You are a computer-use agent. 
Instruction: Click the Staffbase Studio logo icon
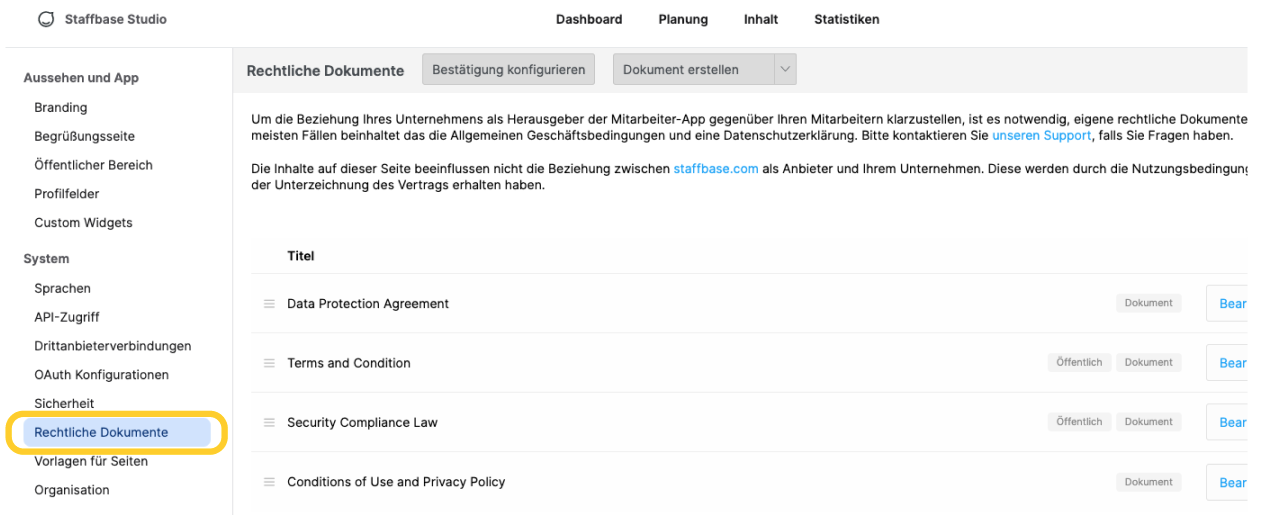[45, 19]
